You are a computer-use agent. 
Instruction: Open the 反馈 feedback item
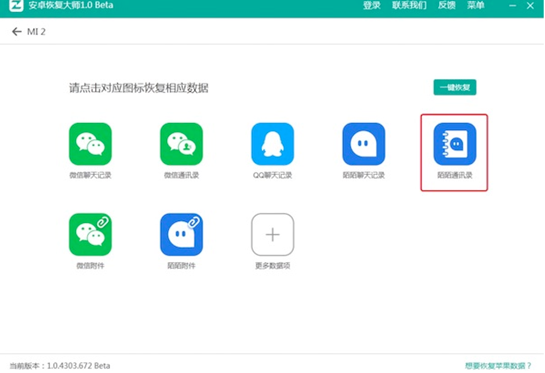pyautogui.click(x=447, y=6)
